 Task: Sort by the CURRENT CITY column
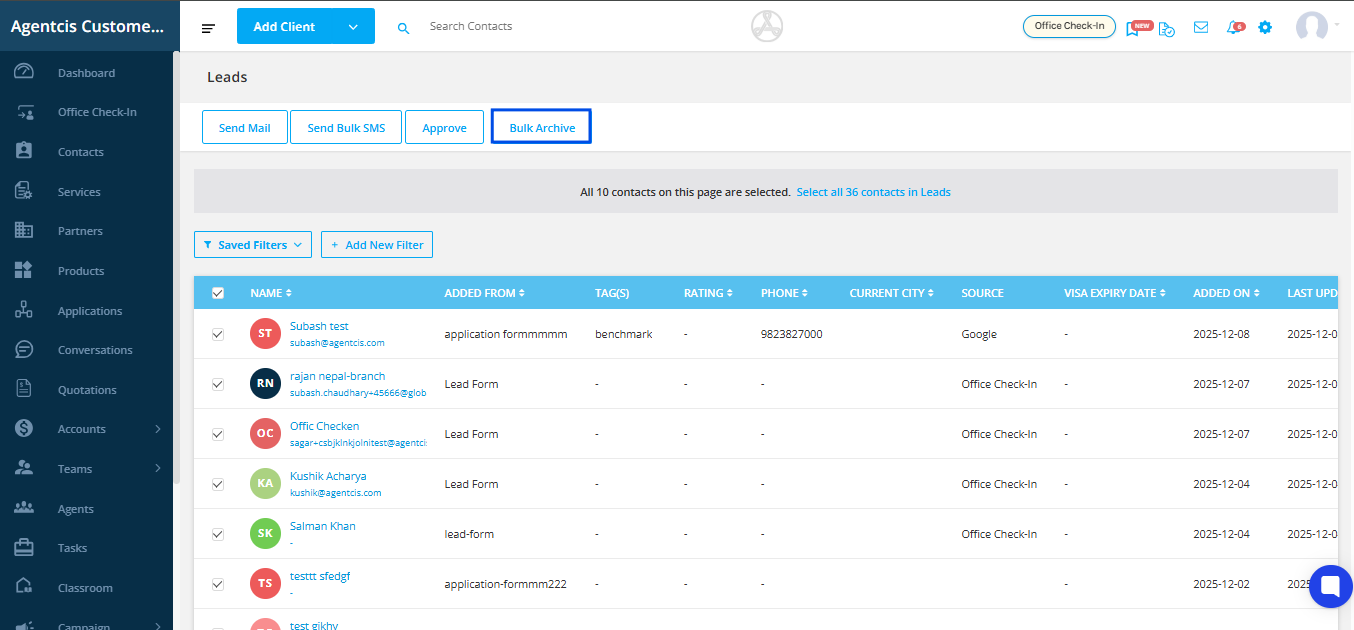[892, 293]
